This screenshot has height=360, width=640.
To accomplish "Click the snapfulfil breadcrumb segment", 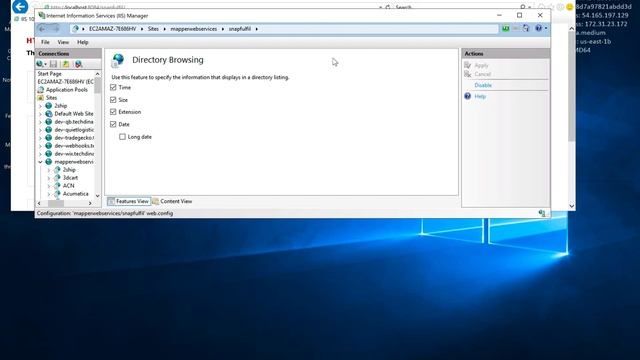I will (x=240, y=29).
